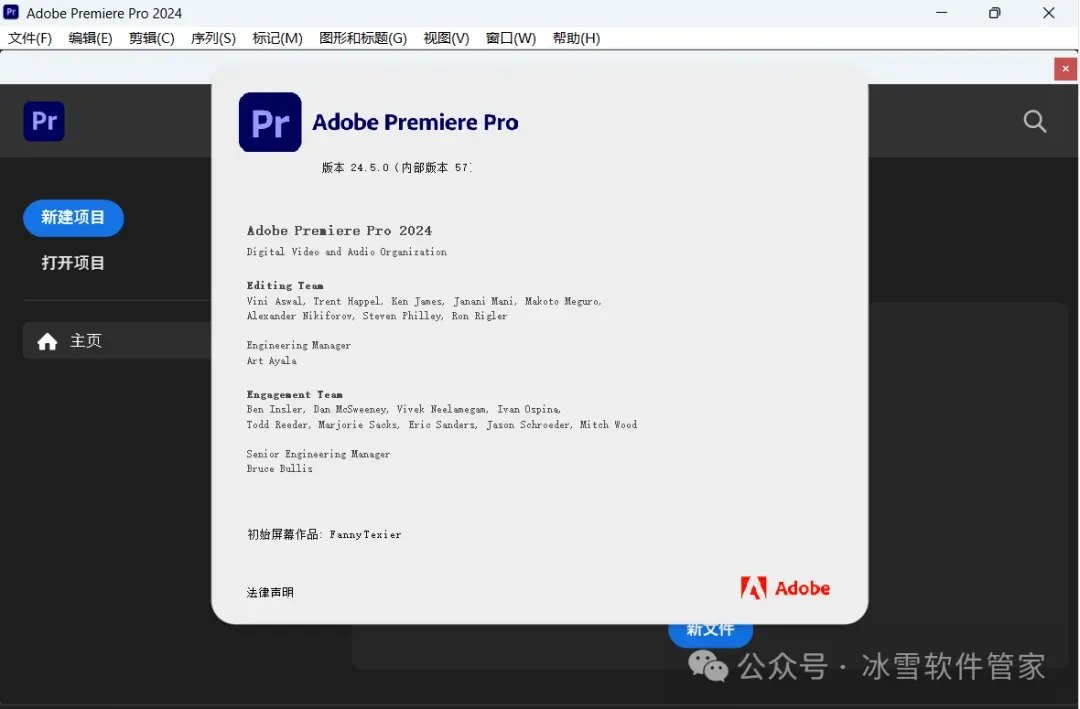Click the 初始屏幕作品: Fanny Texier text

[x=324, y=534]
